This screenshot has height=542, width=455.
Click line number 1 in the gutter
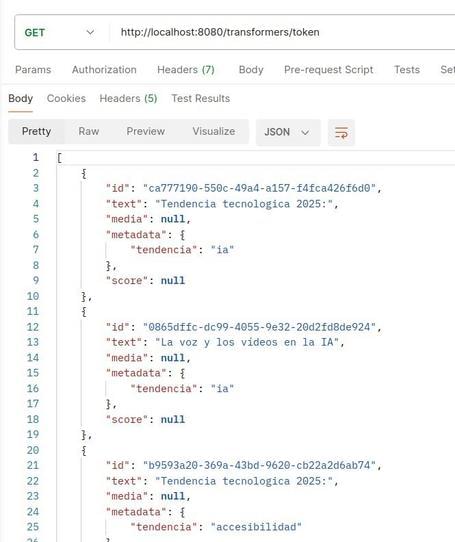tap(36, 158)
